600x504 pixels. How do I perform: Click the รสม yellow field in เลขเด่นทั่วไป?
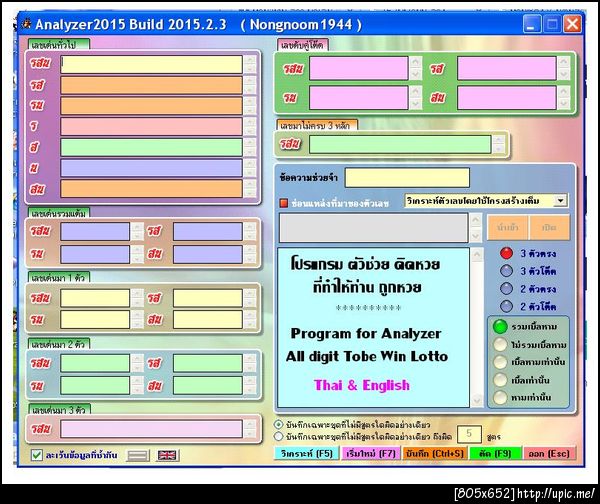click(x=152, y=64)
